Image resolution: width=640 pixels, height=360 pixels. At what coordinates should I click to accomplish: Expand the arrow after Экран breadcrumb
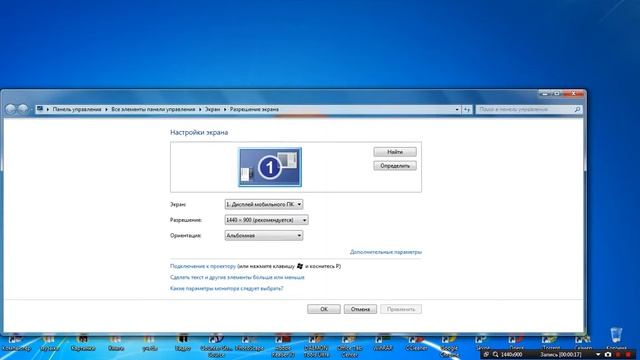[x=224, y=109]
